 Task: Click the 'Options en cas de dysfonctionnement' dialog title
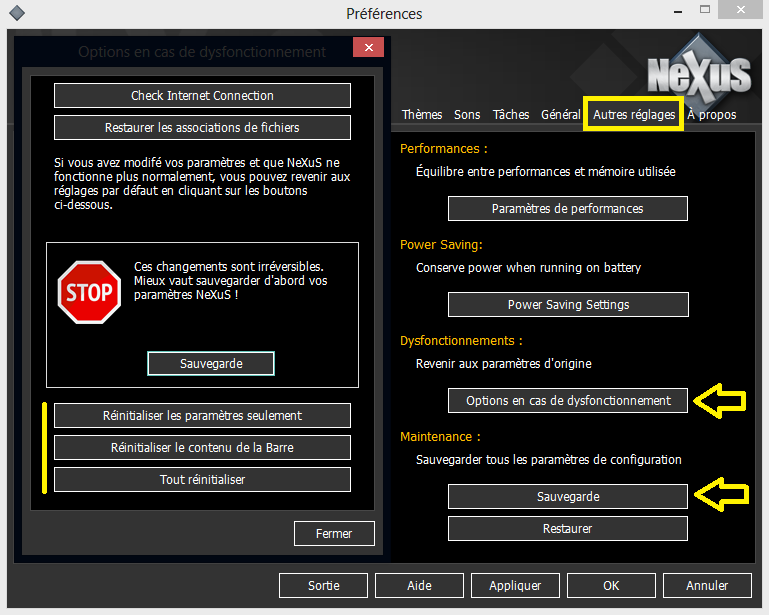pos(202,52)
